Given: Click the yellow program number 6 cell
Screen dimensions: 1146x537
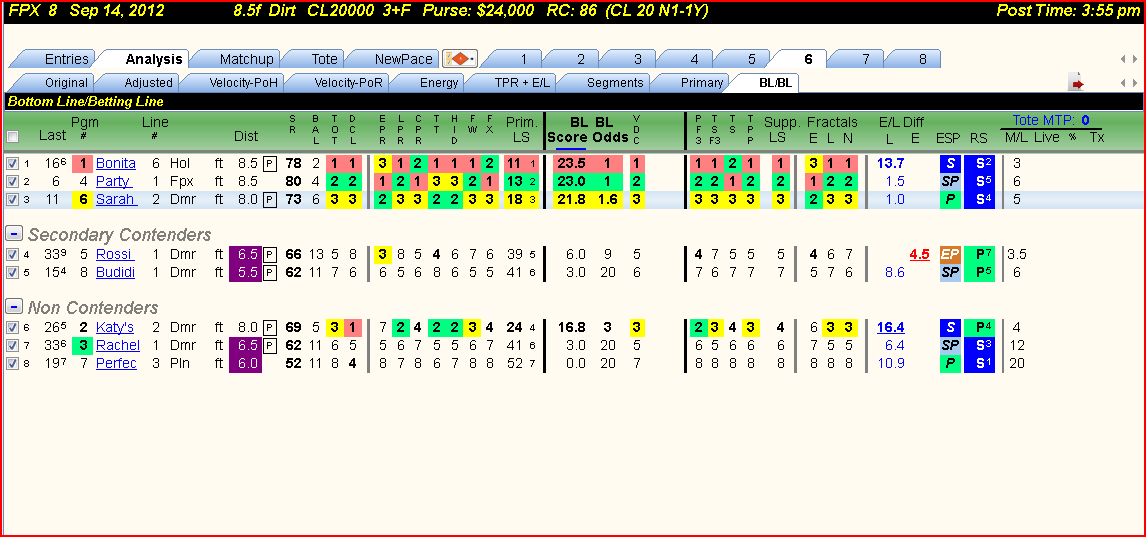Looking at the screenshot, I should coord(83,199).
